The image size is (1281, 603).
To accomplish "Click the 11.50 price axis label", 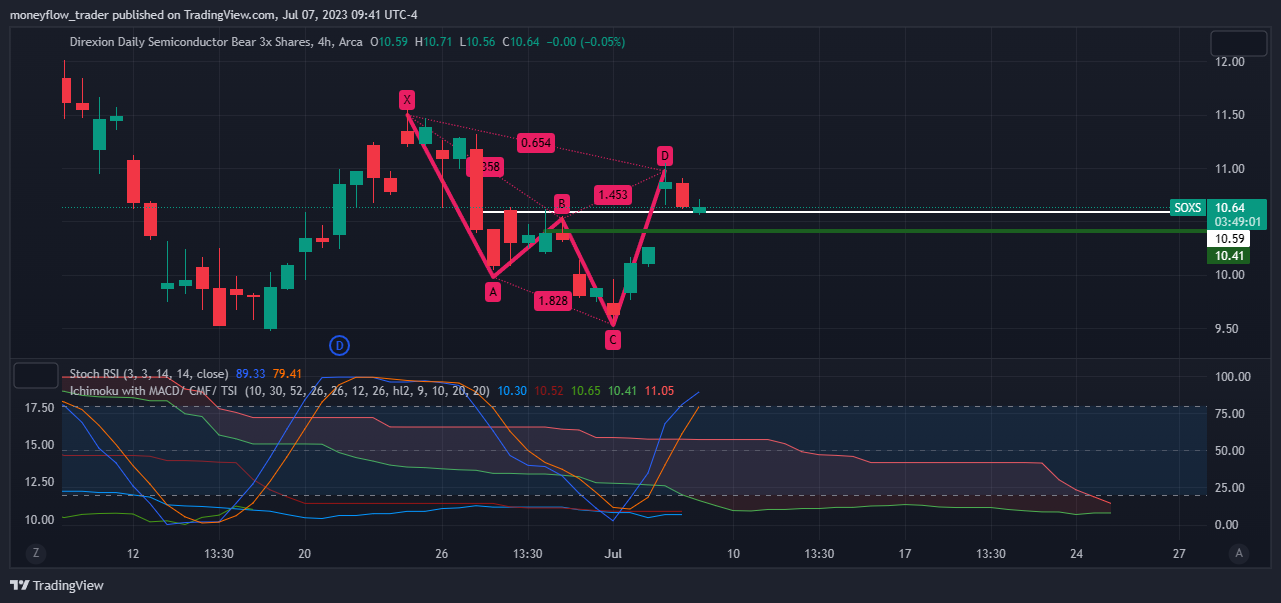I will pyautogui.click(x=1231, y=116).
